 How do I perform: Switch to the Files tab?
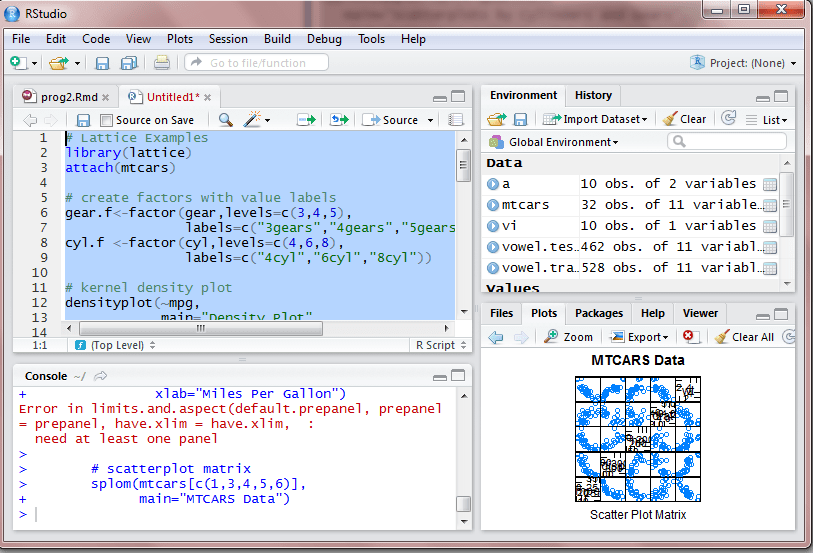click(501, 313)
